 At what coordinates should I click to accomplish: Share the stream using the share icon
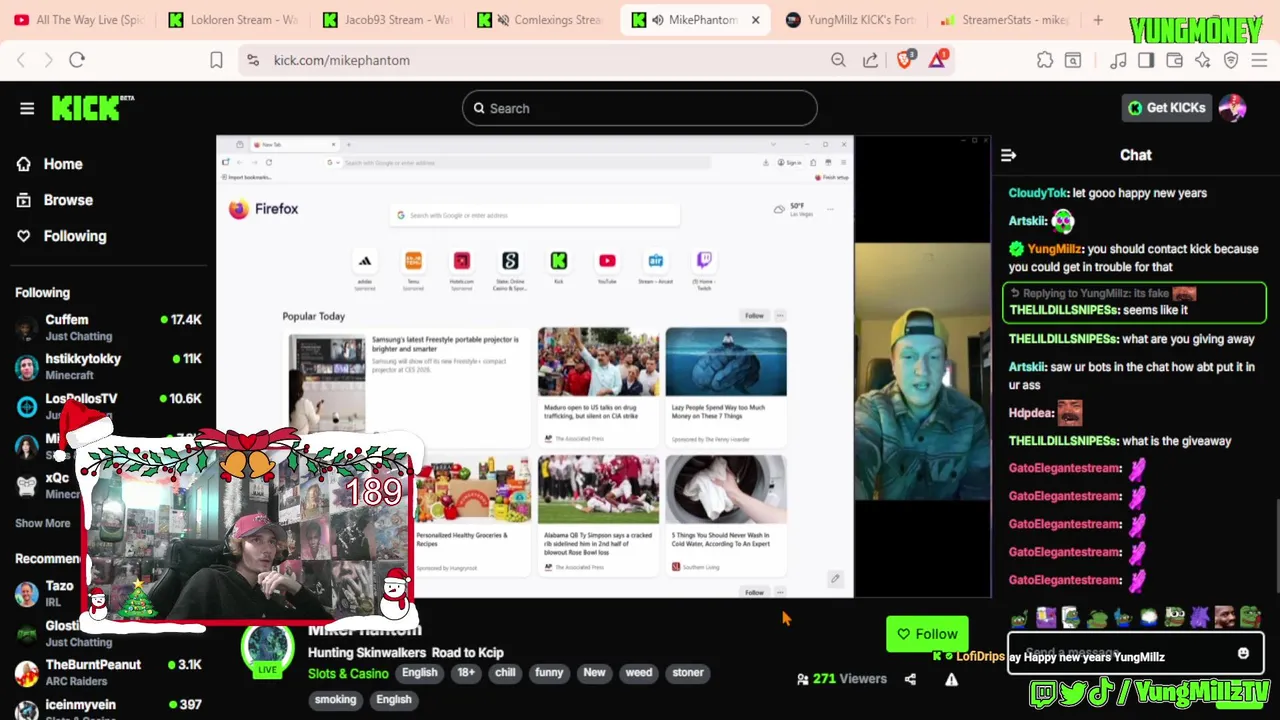910,679
